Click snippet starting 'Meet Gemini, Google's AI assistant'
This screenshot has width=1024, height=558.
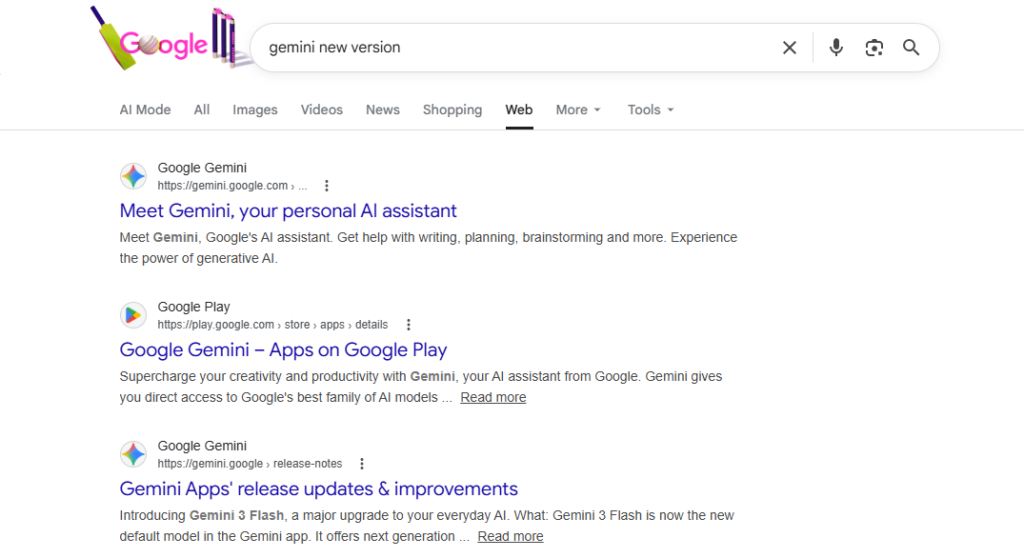[428, 248]
